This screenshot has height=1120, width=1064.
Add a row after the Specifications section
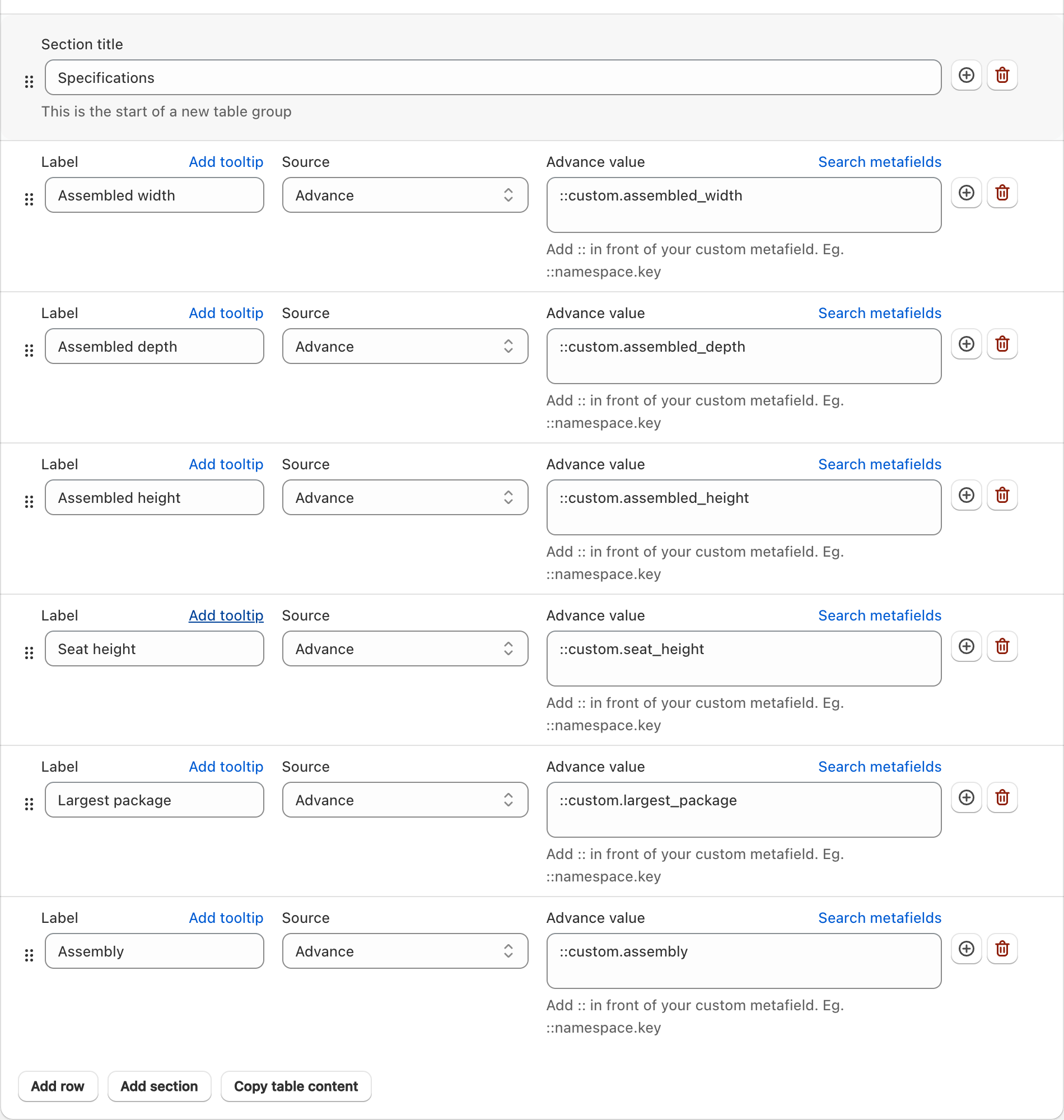(x=967, y=76)
